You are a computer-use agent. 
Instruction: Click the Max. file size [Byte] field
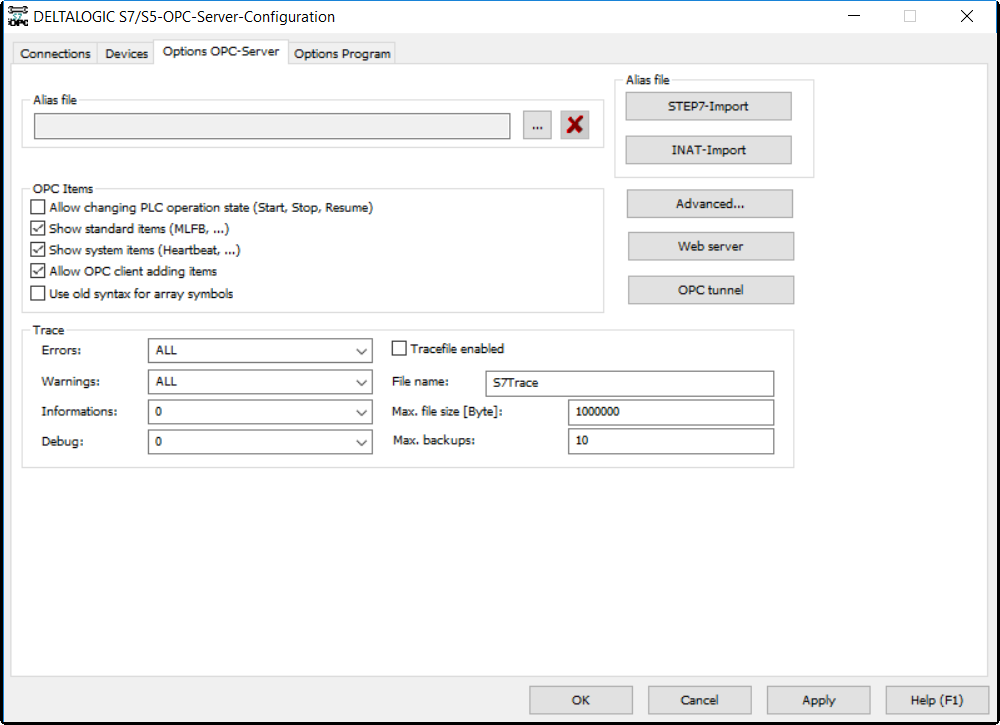[671, 412]
